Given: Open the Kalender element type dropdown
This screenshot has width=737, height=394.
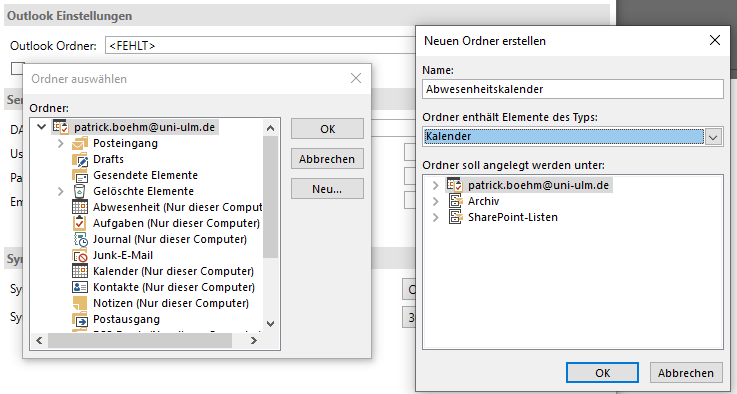Looking at the screenshot, I should click(713, 137).
